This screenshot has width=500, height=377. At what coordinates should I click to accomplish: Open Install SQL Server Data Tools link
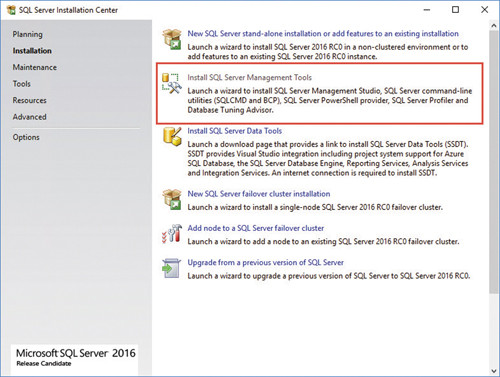coord(235,131)
